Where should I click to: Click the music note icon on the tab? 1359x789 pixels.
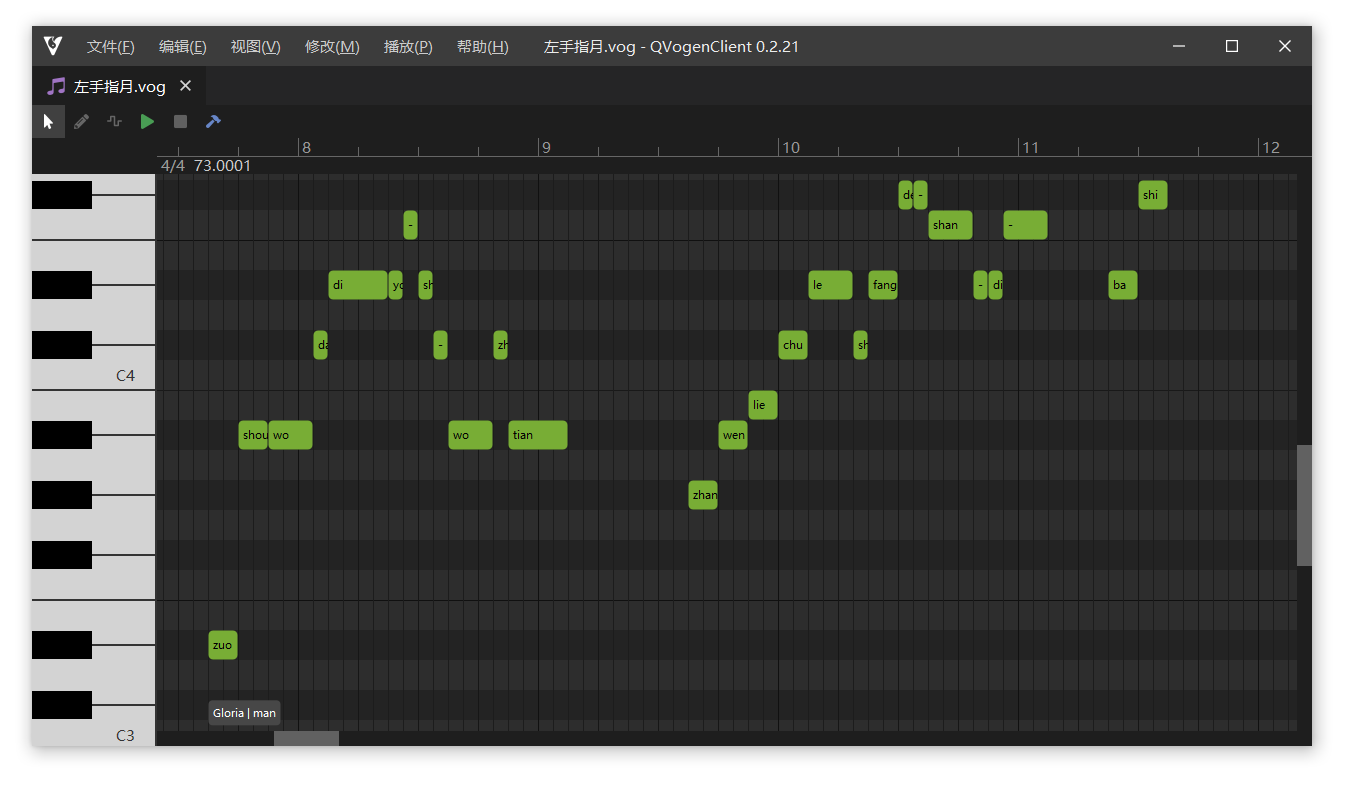56,86
